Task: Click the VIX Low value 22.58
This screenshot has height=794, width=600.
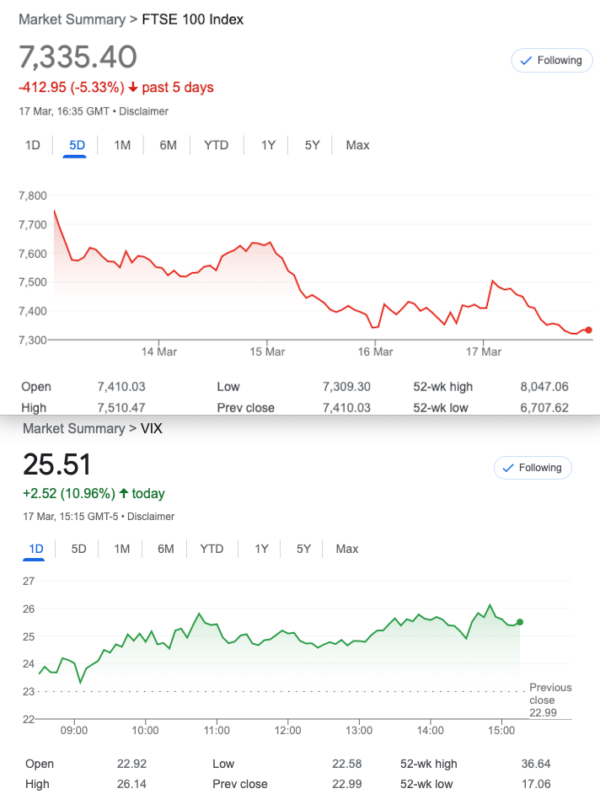Action: tap(347, 764)
